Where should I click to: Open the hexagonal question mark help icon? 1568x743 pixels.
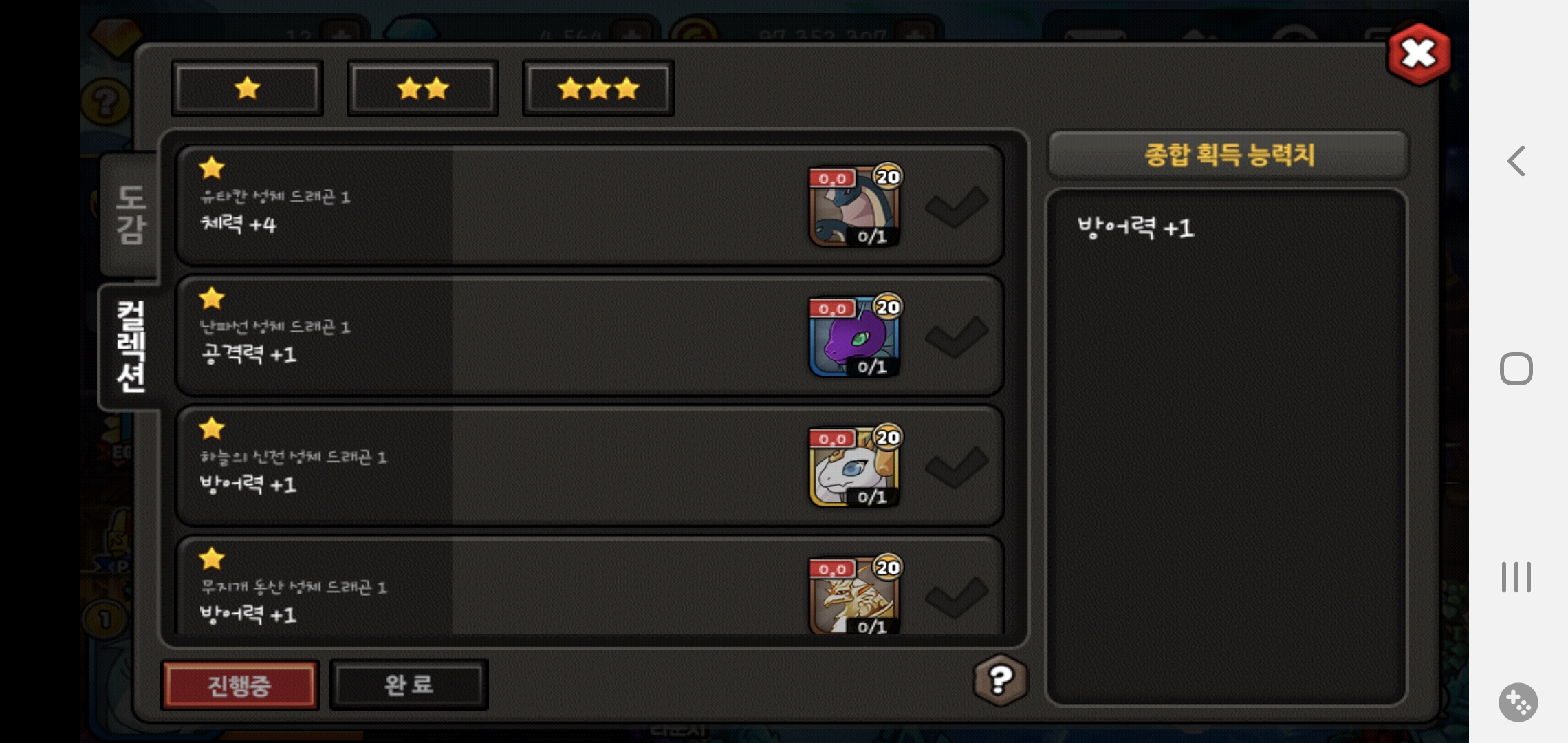click(1001, 680)
